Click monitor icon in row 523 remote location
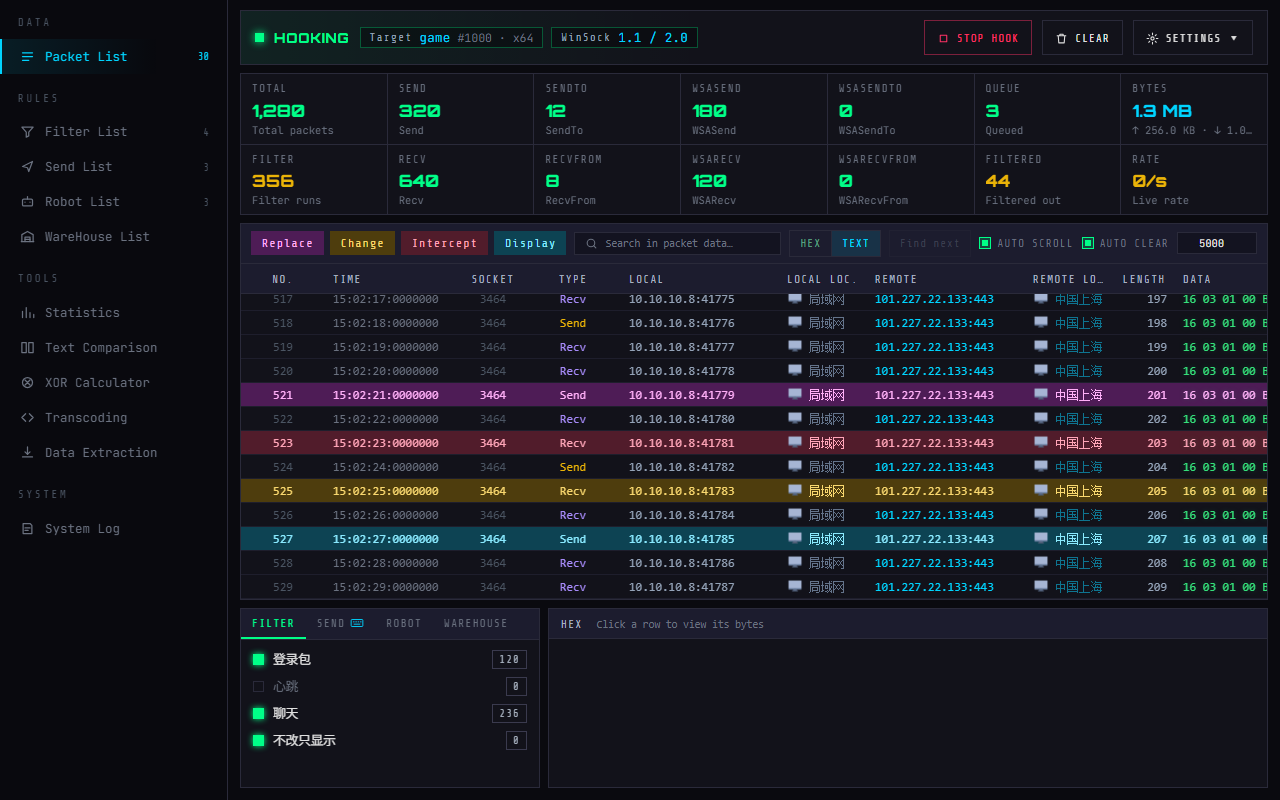This screenshot has width=1280, height=800. point(1041,443)
